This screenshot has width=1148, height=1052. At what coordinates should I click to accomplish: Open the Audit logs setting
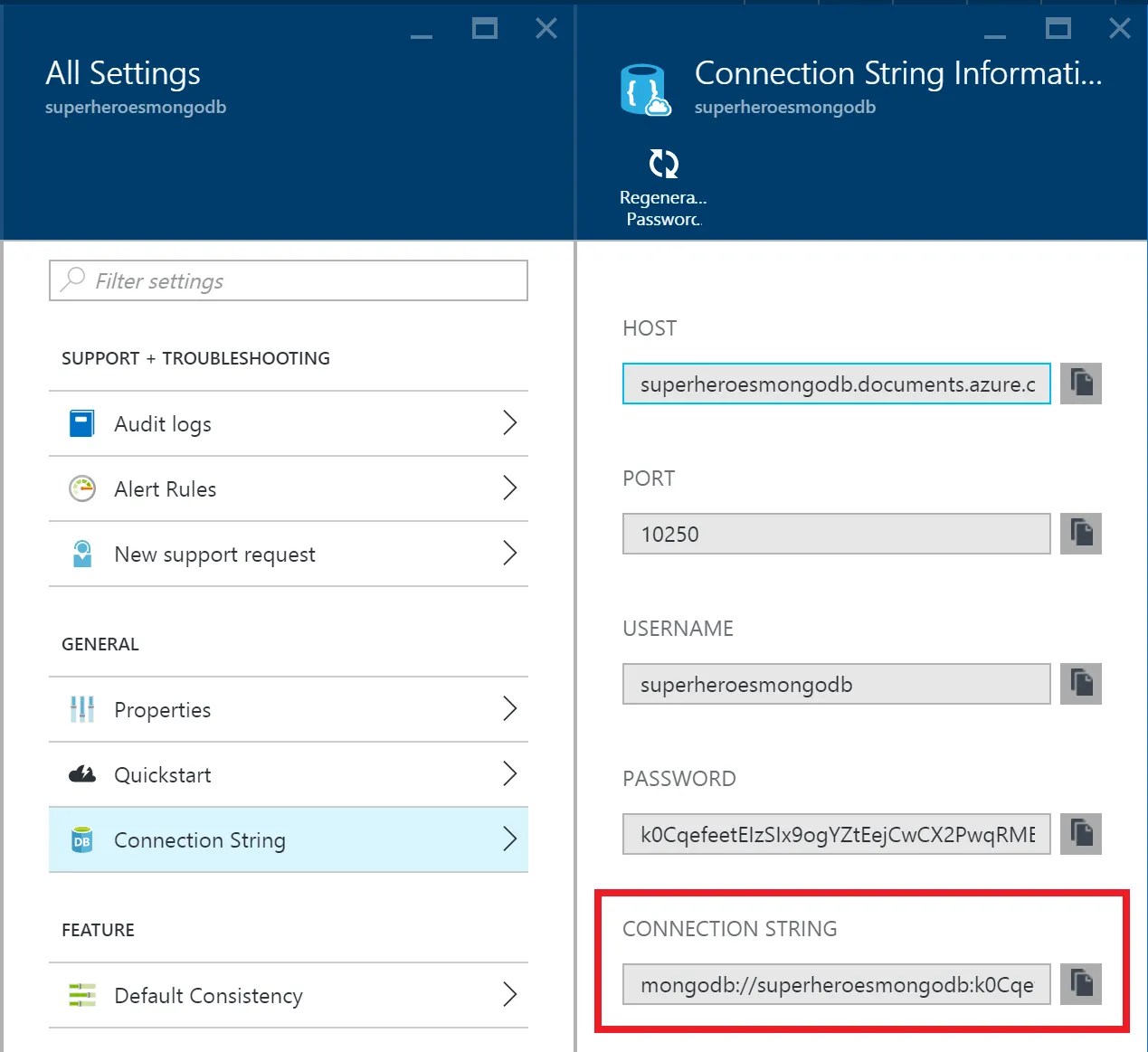click(x=289, y=423)
